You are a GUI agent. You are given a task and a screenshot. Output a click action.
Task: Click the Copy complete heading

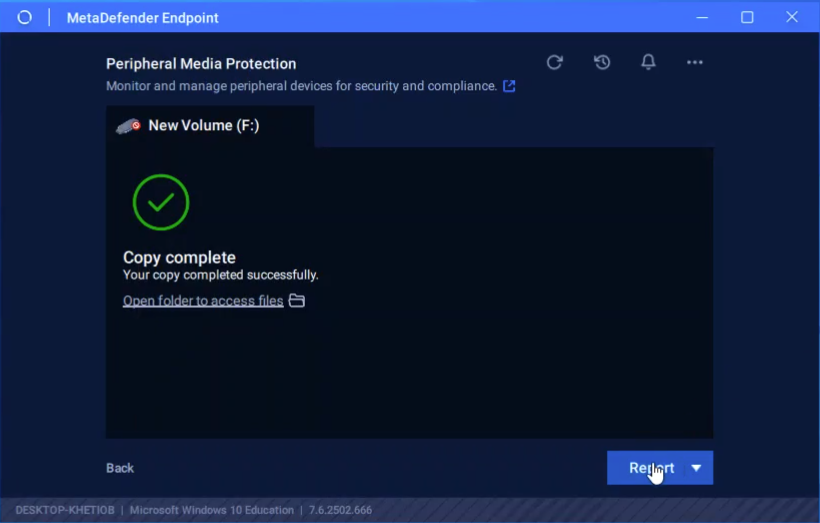click(x=179, y=257)
